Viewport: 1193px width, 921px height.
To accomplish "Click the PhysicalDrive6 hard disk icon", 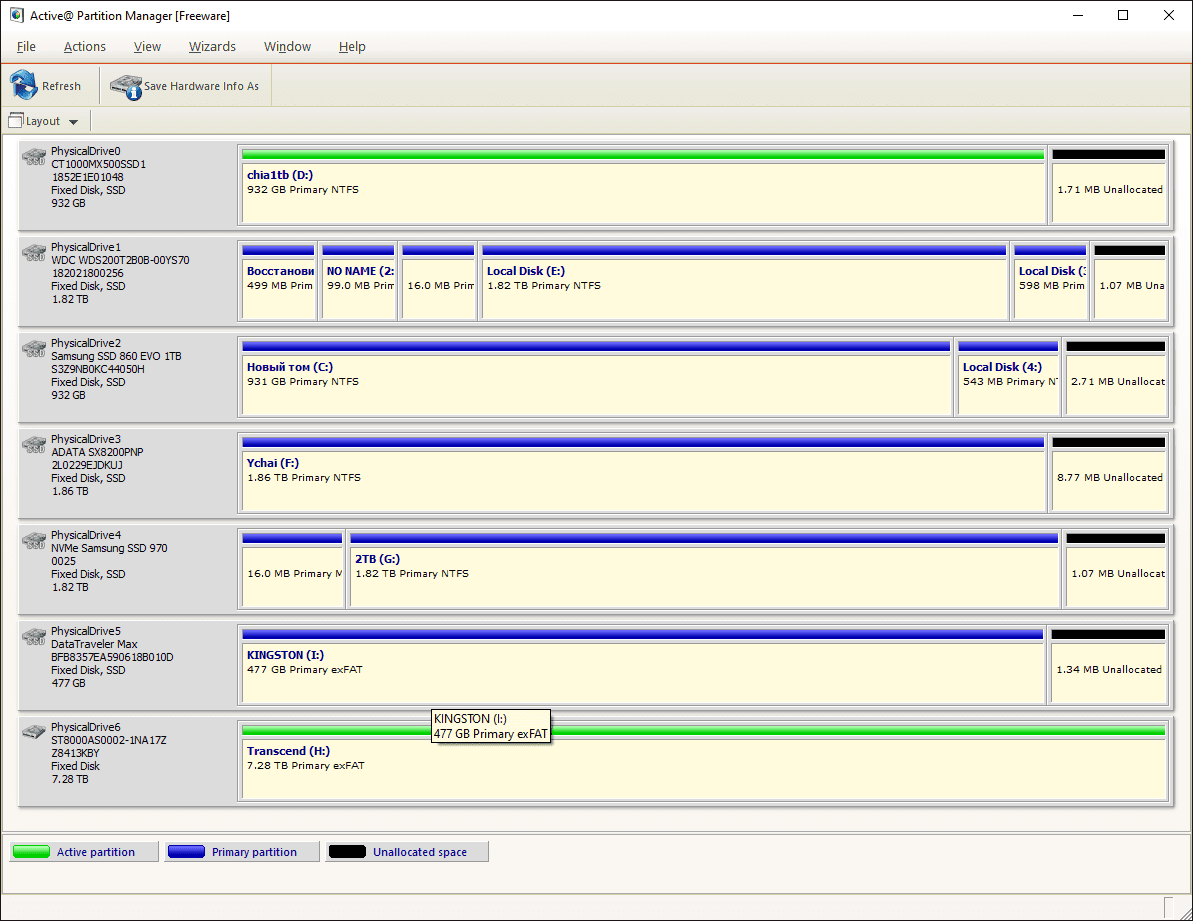I will click(x=34, y=732).
